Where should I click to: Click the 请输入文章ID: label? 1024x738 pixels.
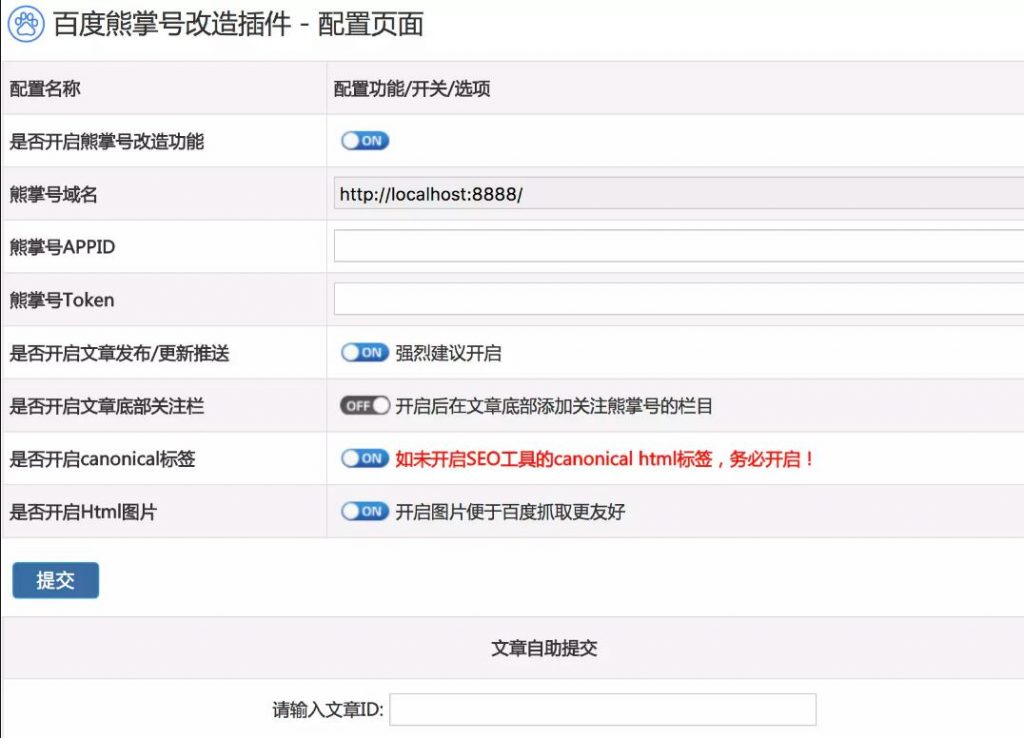(328, 710)
